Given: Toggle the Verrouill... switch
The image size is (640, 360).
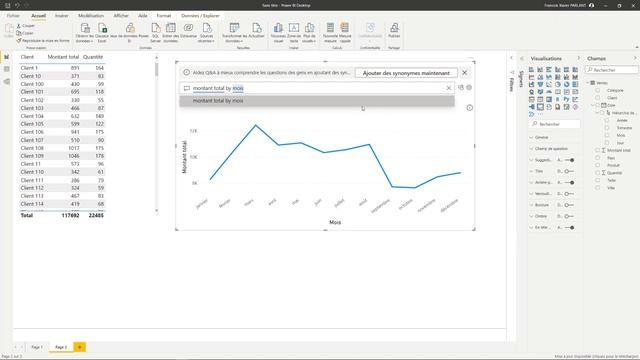Looking at the screenshot, I should tap(569, 194).
